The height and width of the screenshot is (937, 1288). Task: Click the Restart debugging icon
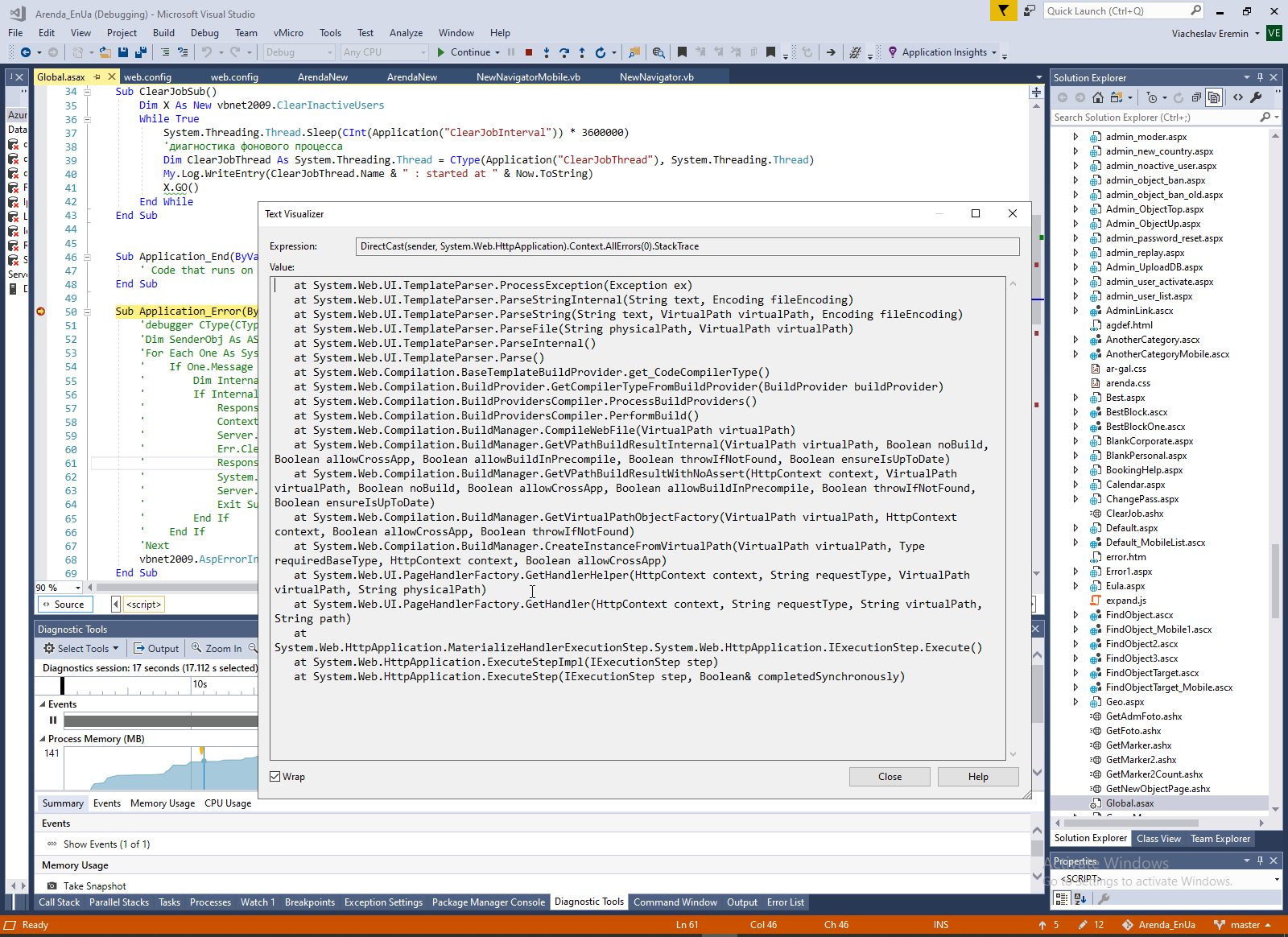pyautogui.click(x=600, y=52)
